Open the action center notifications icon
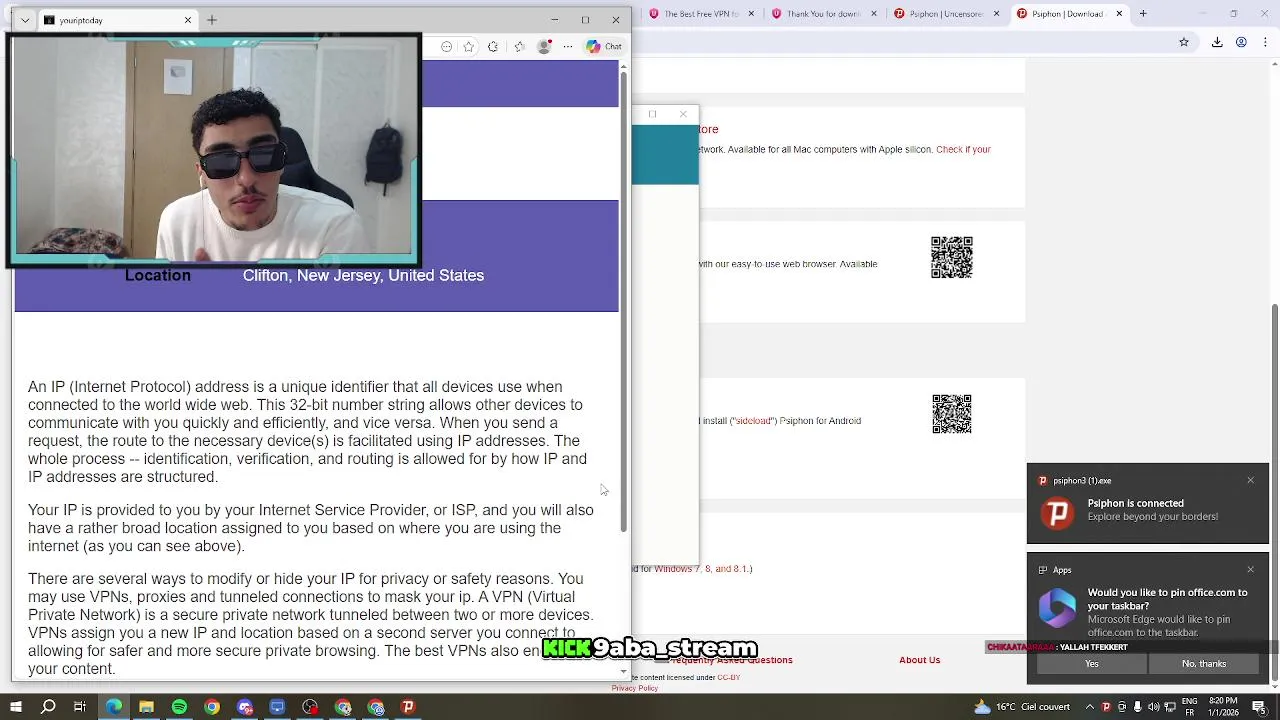Viewport: 1280px width, 720px height. pyautogui.click(x=1262, y=707)
